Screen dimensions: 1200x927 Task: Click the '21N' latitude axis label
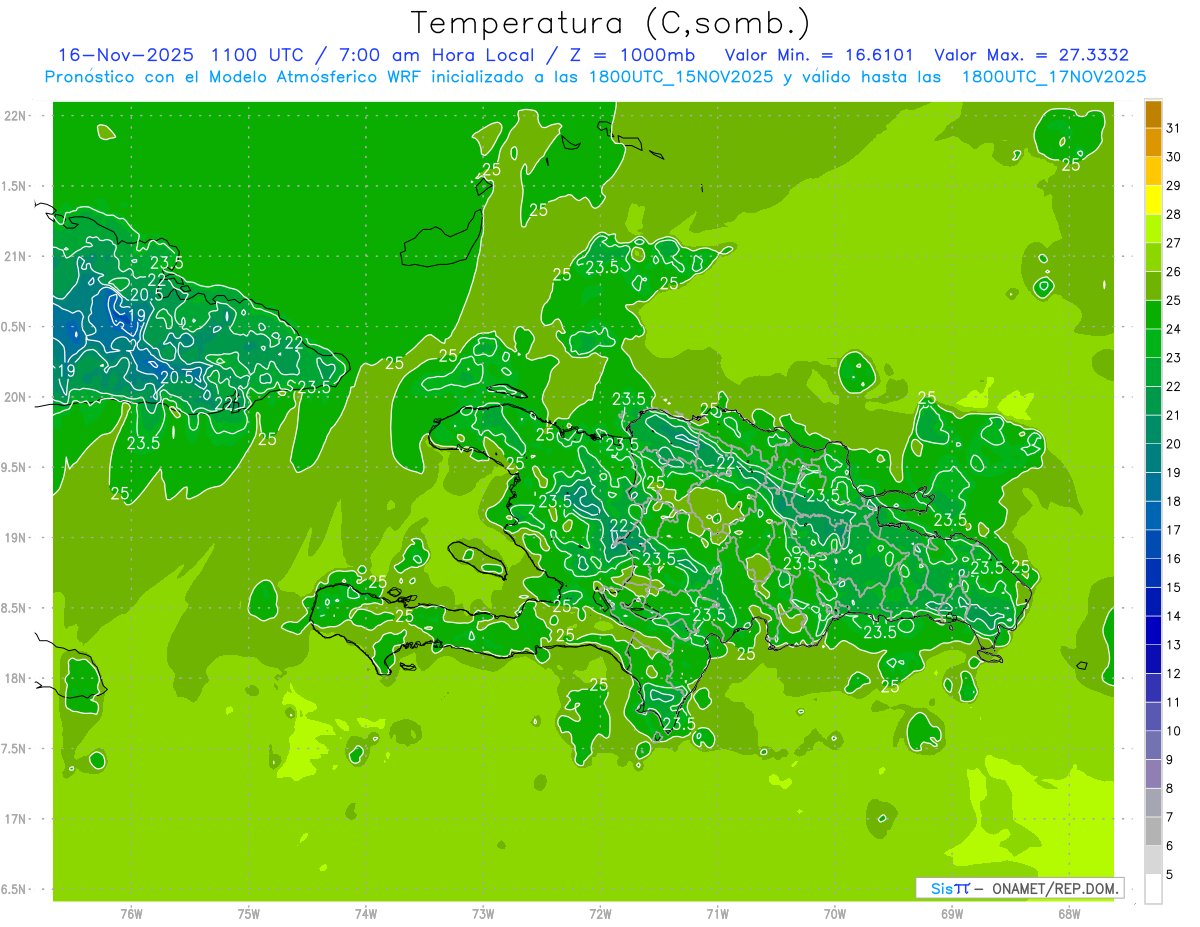click(x=15, y=256)
